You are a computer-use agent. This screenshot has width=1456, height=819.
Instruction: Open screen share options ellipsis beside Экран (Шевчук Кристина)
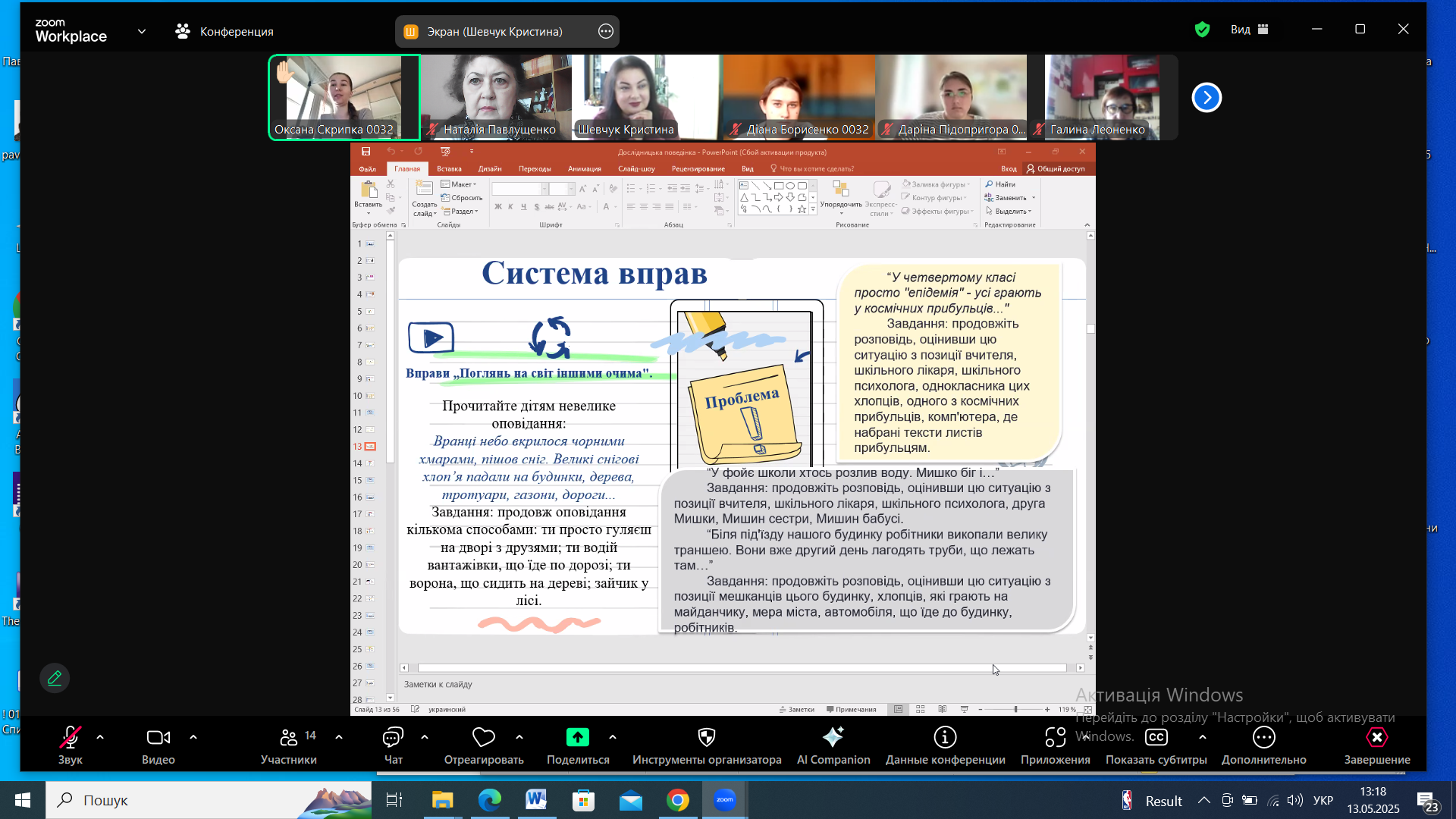606,31
